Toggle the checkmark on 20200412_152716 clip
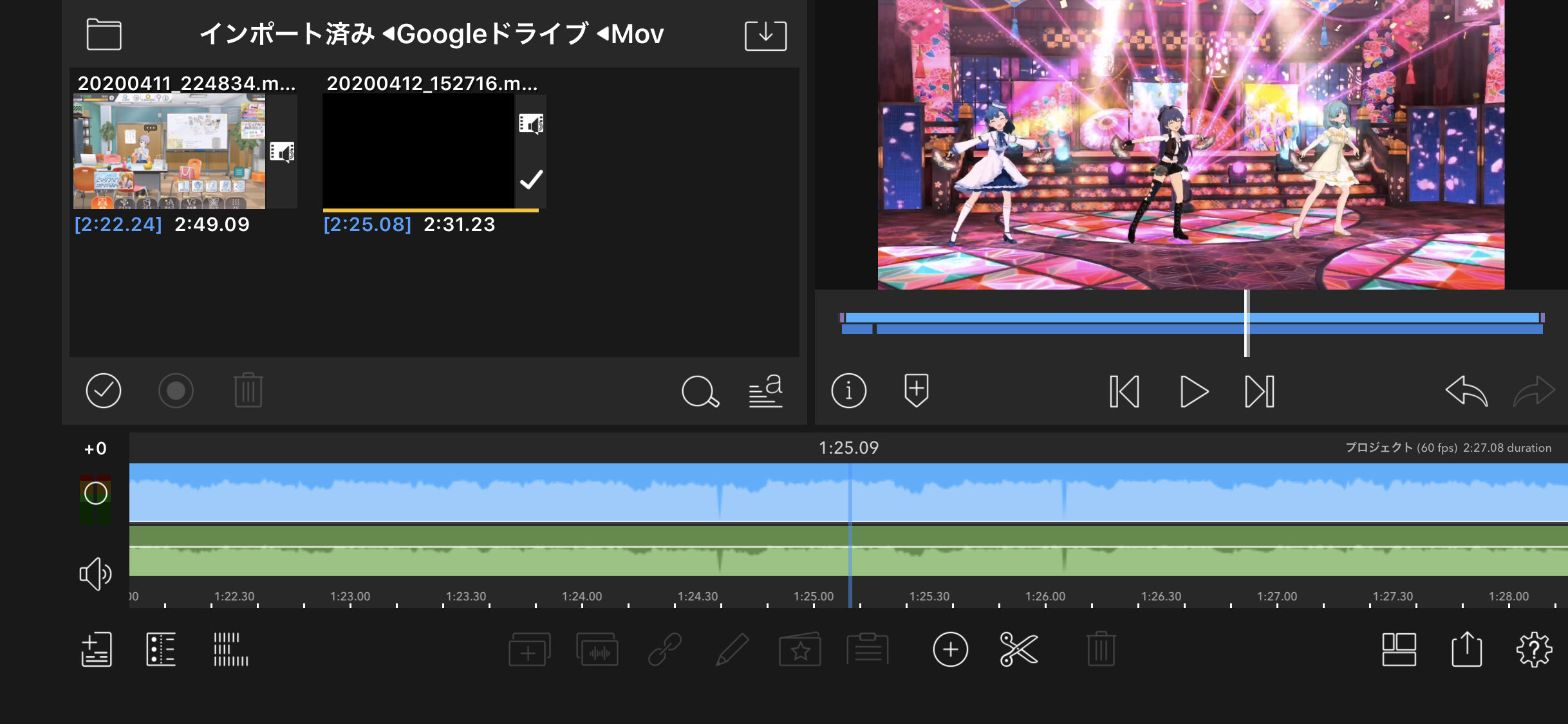Screen dimensions: 1568x724 531,180
